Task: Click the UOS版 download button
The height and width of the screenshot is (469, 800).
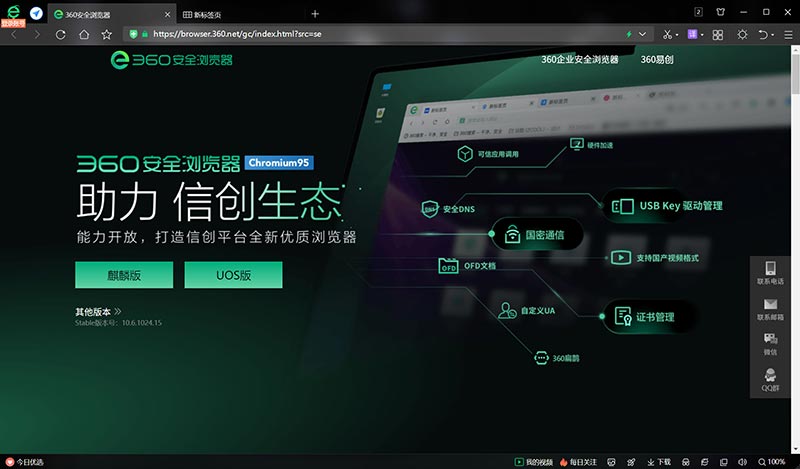Action: (233, 275)
